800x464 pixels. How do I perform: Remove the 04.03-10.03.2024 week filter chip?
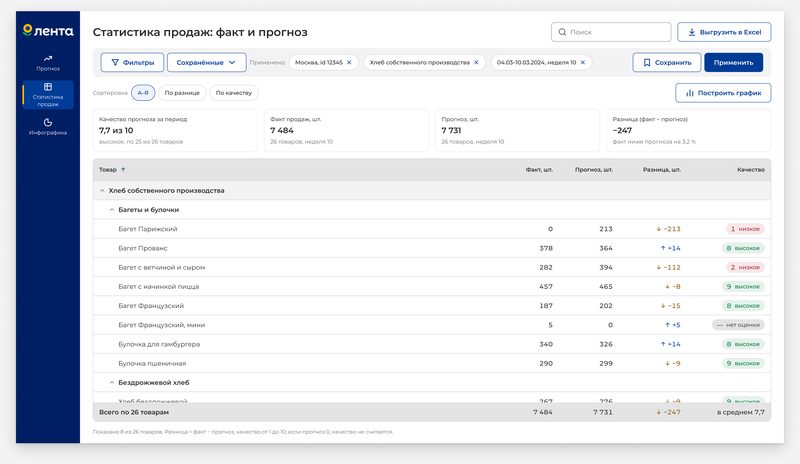(x=583, y=62)
